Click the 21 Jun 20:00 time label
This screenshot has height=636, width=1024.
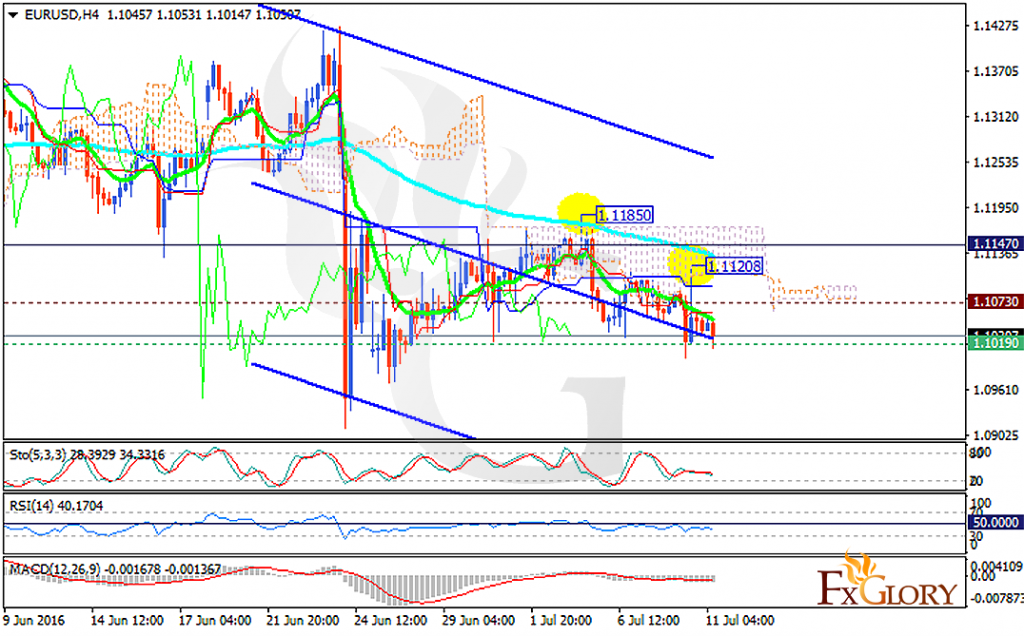tap(302, 620)
